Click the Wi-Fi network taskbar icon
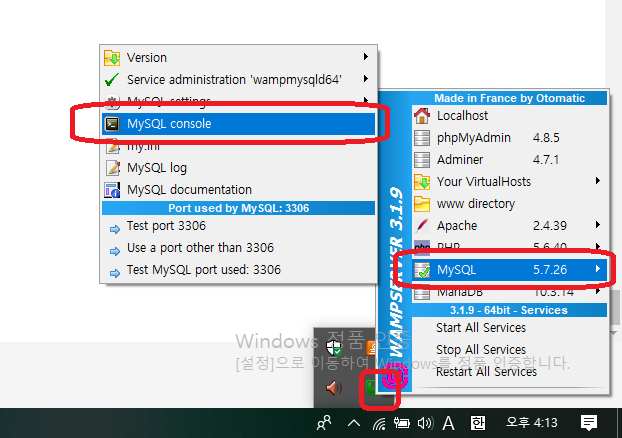622x438 pixels. pyautogui.click(x=379, y=424)
